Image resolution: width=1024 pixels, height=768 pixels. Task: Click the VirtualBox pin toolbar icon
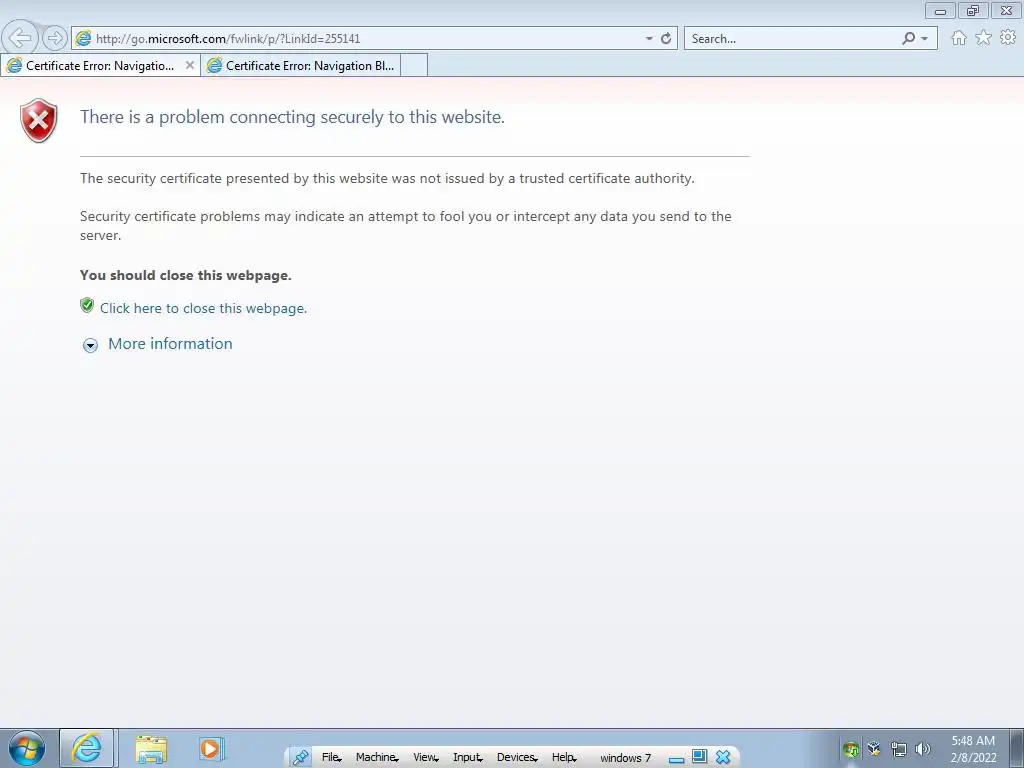(x=300, y=757)
